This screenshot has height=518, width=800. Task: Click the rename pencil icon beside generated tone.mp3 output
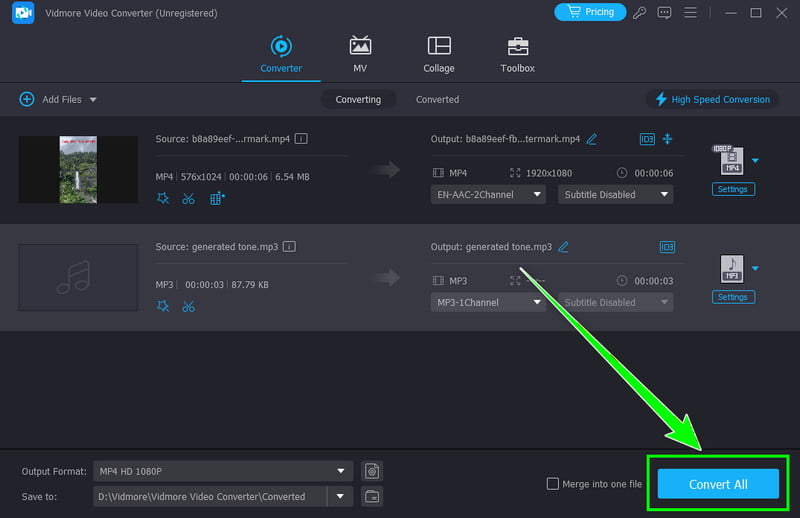[x=563, y=246]
